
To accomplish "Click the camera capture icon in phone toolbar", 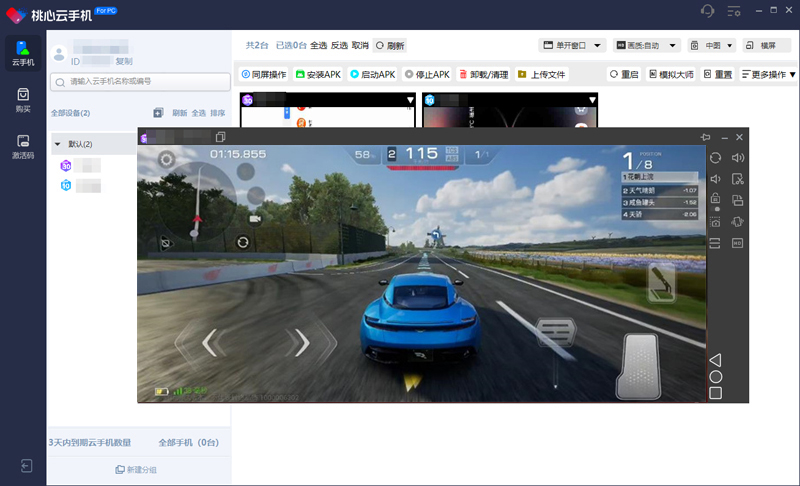I will tap(715, 222).
